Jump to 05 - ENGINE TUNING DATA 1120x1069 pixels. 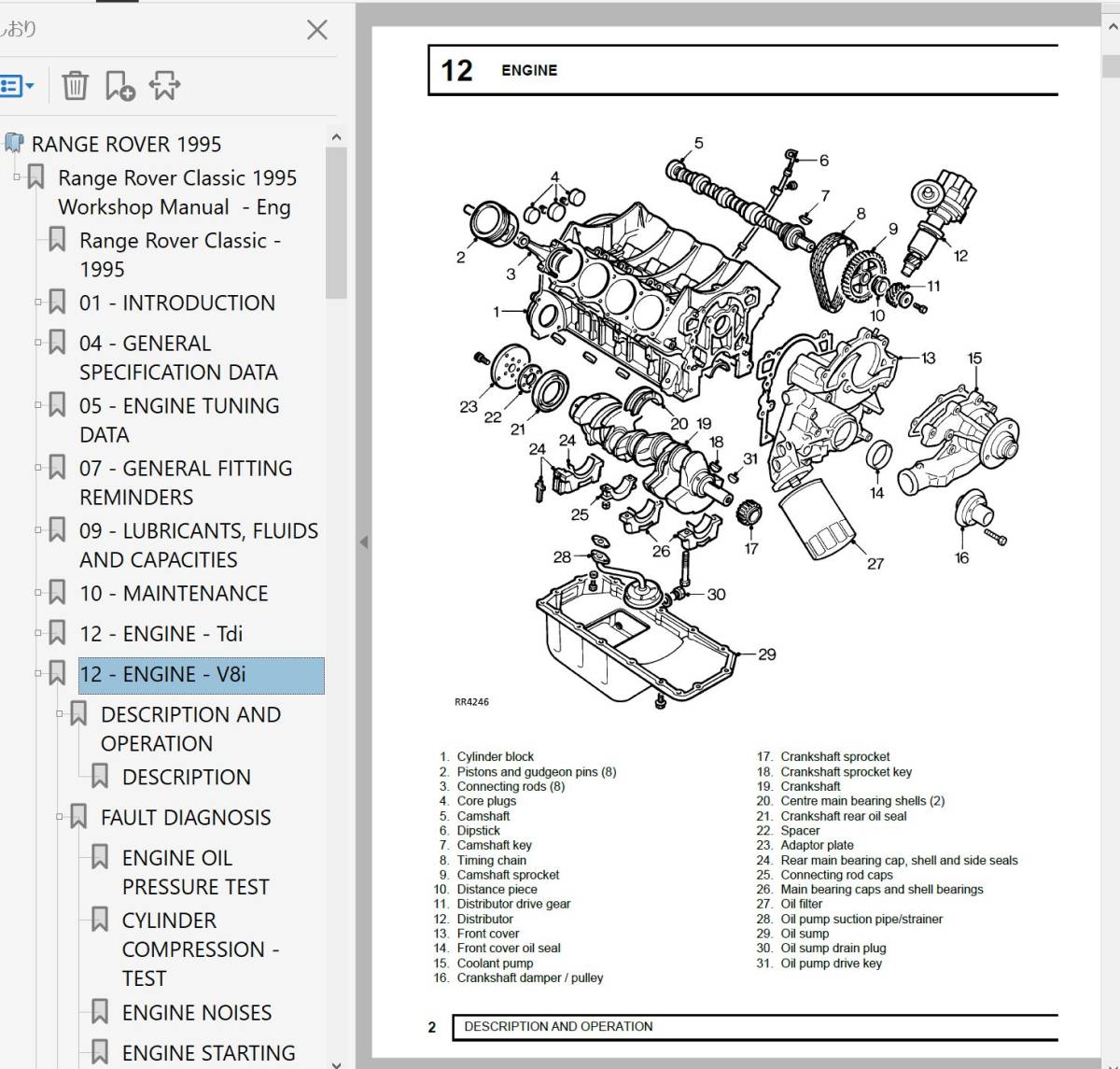[x=179, y=420]
